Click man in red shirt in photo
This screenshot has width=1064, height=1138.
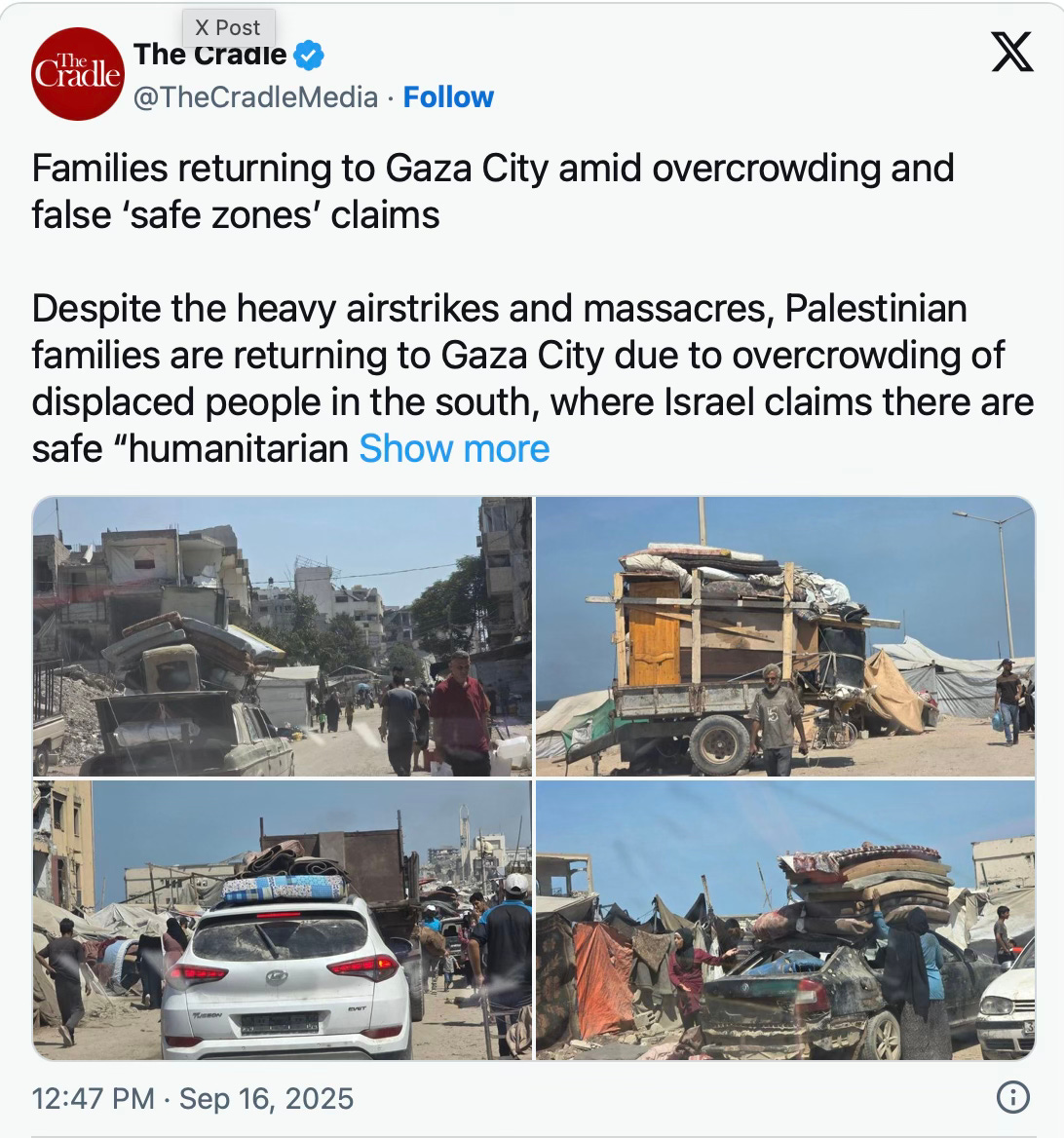pos(461,714)
